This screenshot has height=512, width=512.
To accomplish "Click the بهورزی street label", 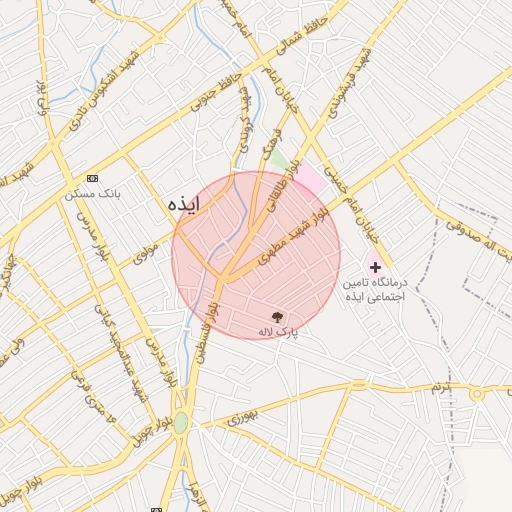I will click(x=243, y=419).
